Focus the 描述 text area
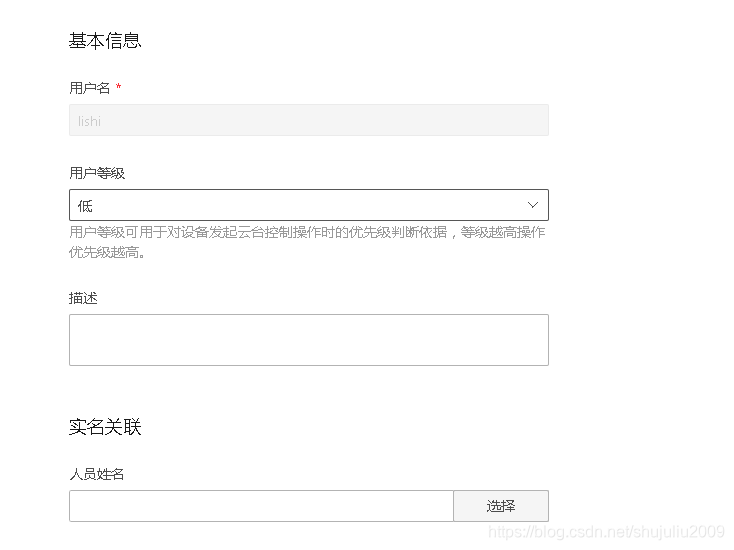Image resolution: width=734 pixels, height=550 pixels. 308,340
